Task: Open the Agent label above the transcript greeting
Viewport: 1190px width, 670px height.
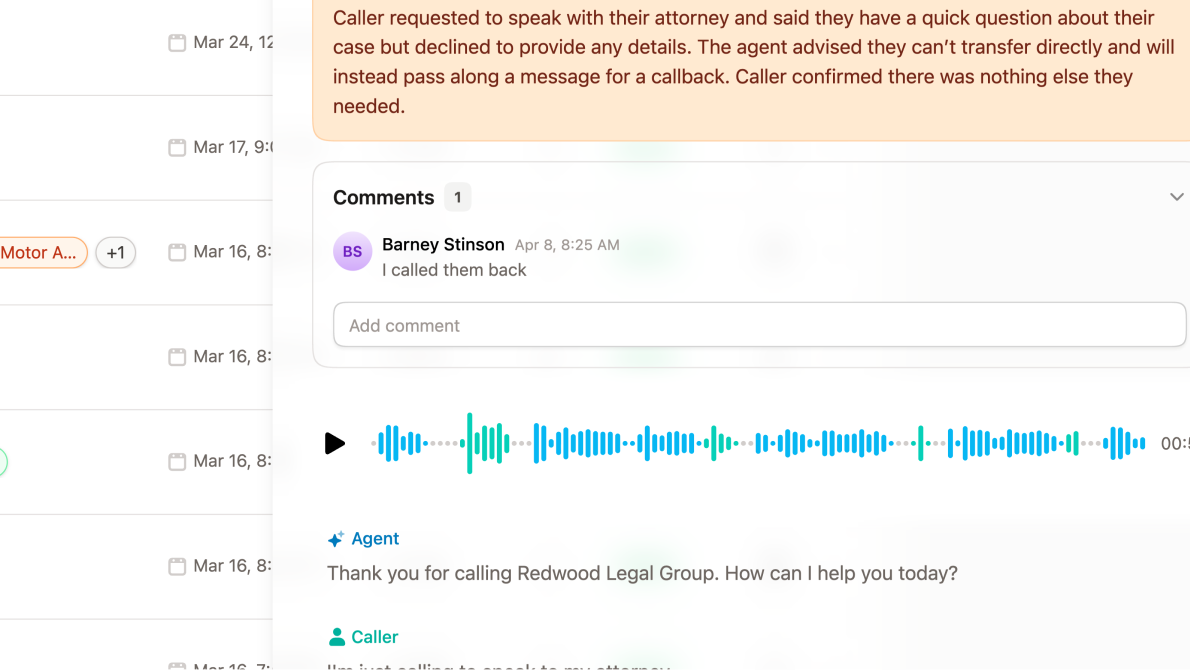Action: click(x=373, y=538)
